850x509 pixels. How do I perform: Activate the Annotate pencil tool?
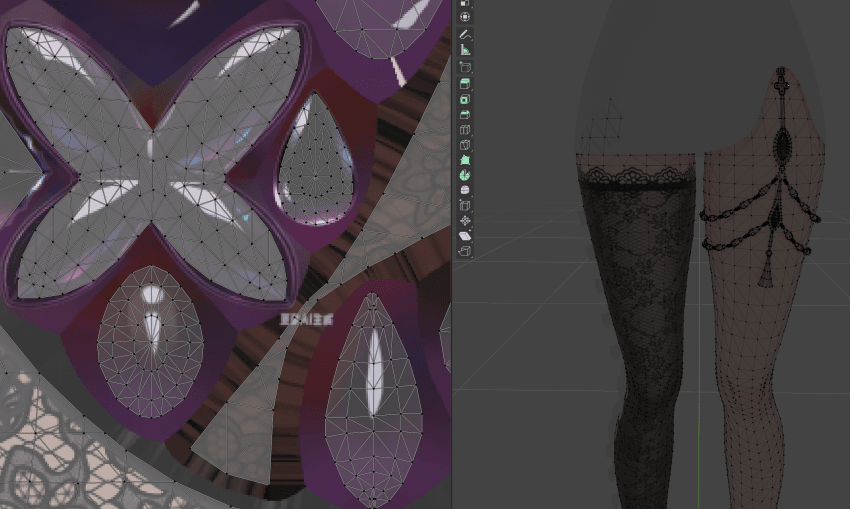pyautogui.click(x=465, y=34)
